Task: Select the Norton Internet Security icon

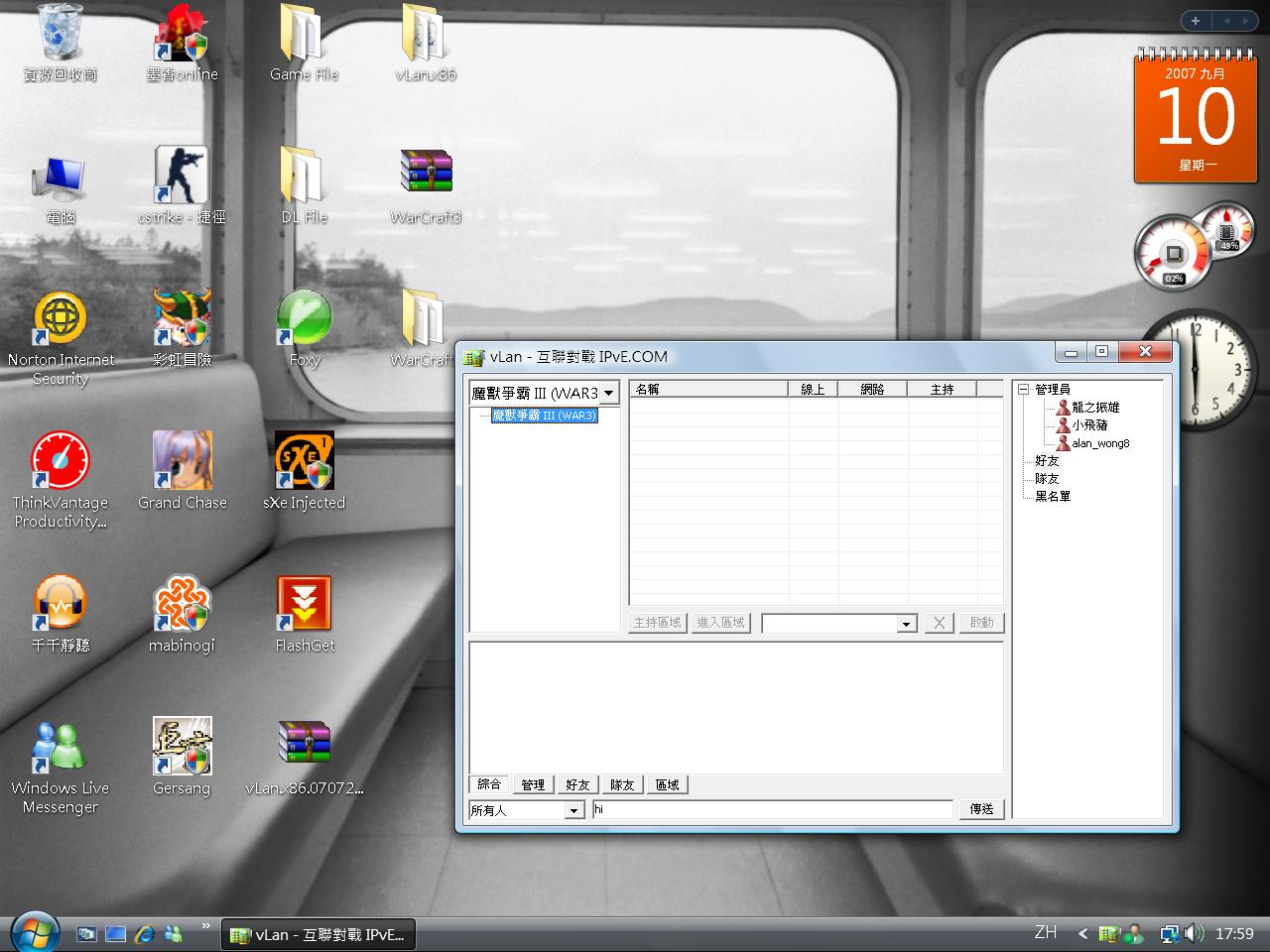Action: (x=61, y=318)
